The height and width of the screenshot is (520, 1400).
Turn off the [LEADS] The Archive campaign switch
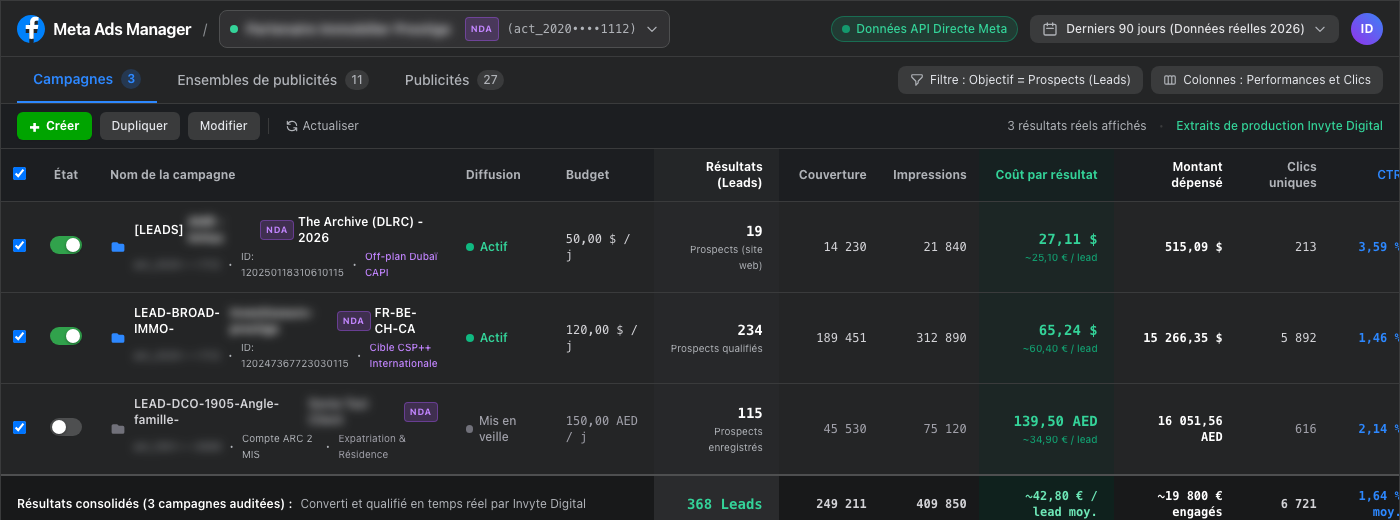[x=66, y=245]
